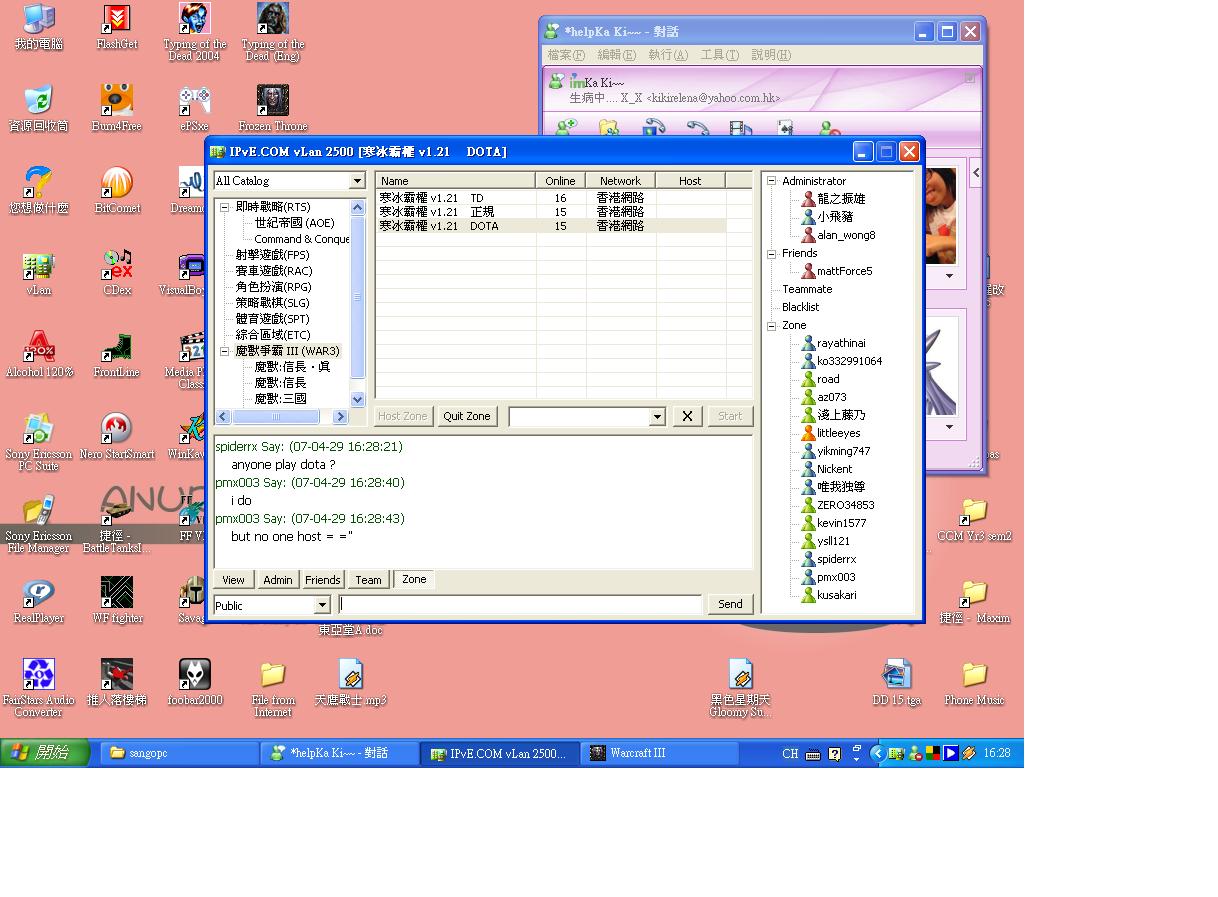Open the send file icon in chat window
1218x897 pixels.
(608, 128)
